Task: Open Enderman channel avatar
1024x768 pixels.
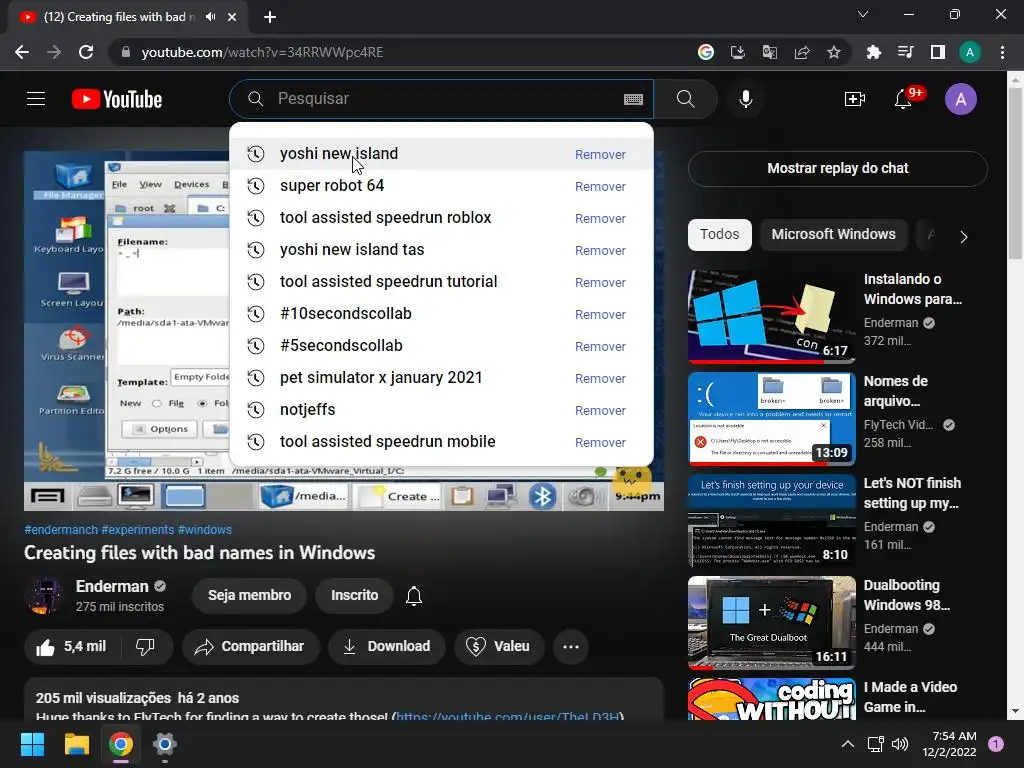Action: click(x=44, y=596)
